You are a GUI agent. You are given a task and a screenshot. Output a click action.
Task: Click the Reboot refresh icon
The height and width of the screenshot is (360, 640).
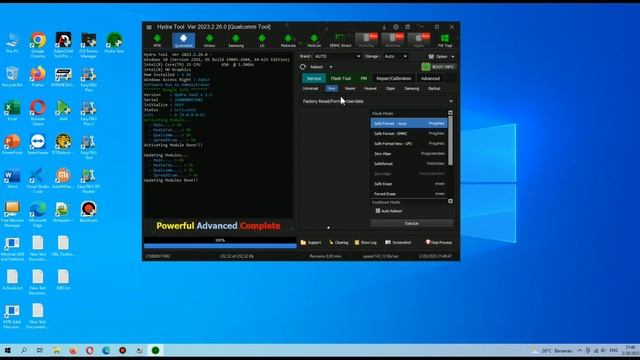303,67
